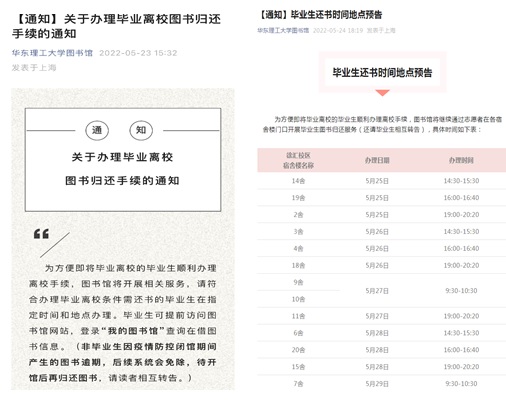Select the 10舍 dormitory cell
Viewport: 506px width, 402px height.
[298, 299]
